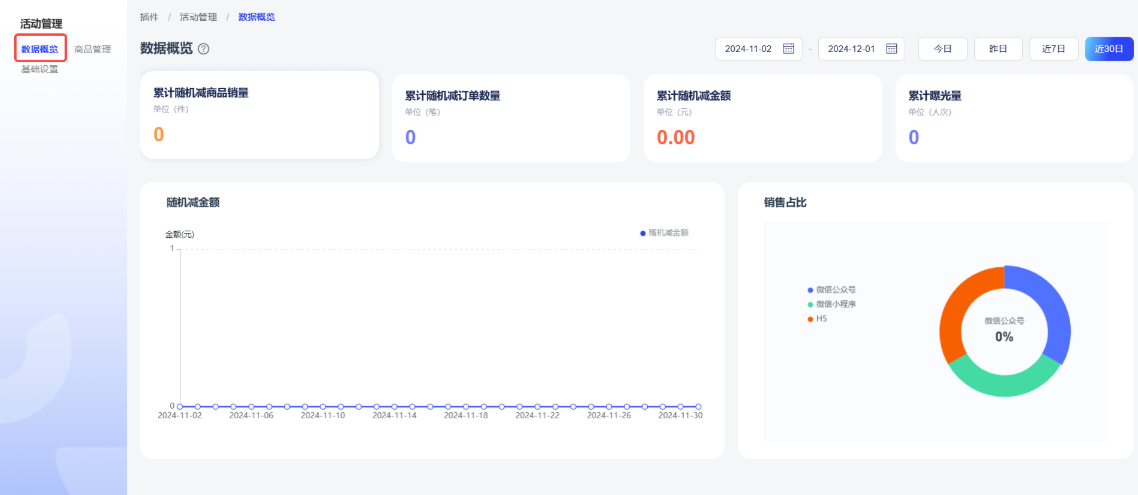This screenshot has width=1138, height=495.
Task: Select 数据概览 in the sidebar menu
Action: [x=40, y=49]
